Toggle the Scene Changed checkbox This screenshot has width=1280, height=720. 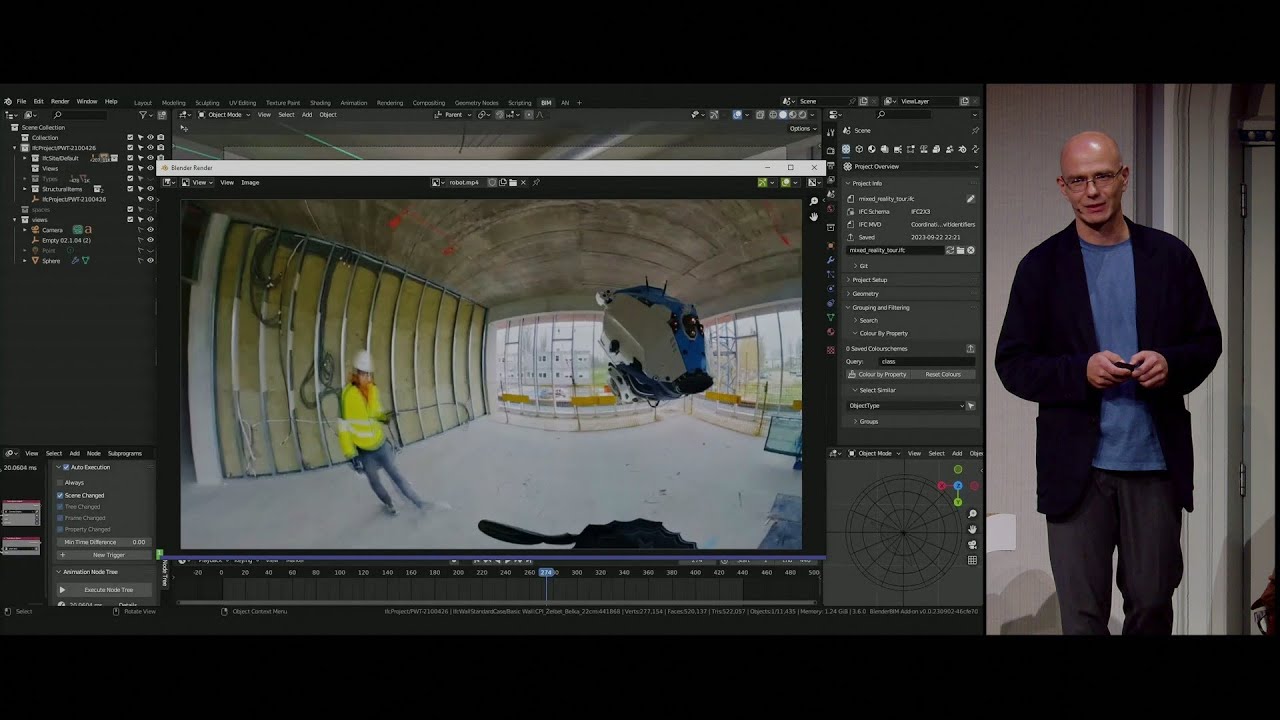60,495
